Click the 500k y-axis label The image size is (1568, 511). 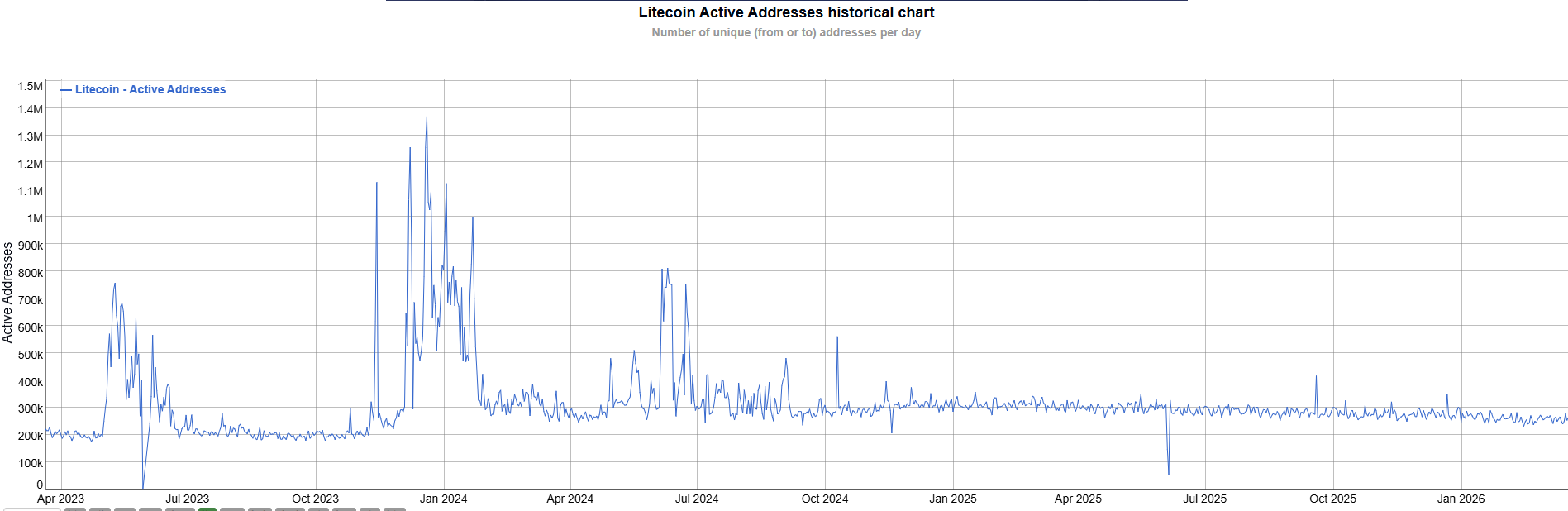pos(31,355)
